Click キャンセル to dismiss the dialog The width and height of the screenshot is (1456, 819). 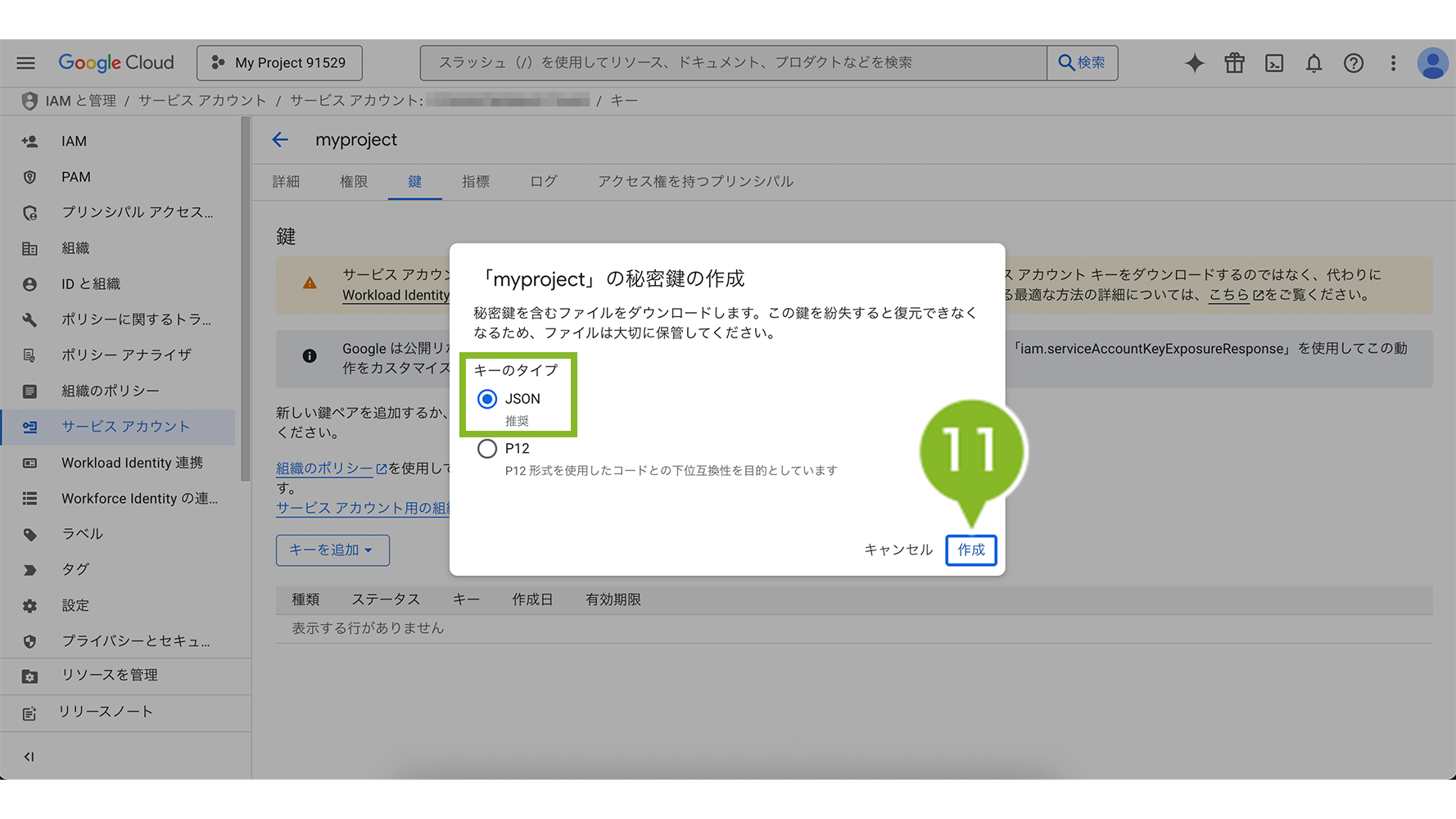tap(898, 550)
